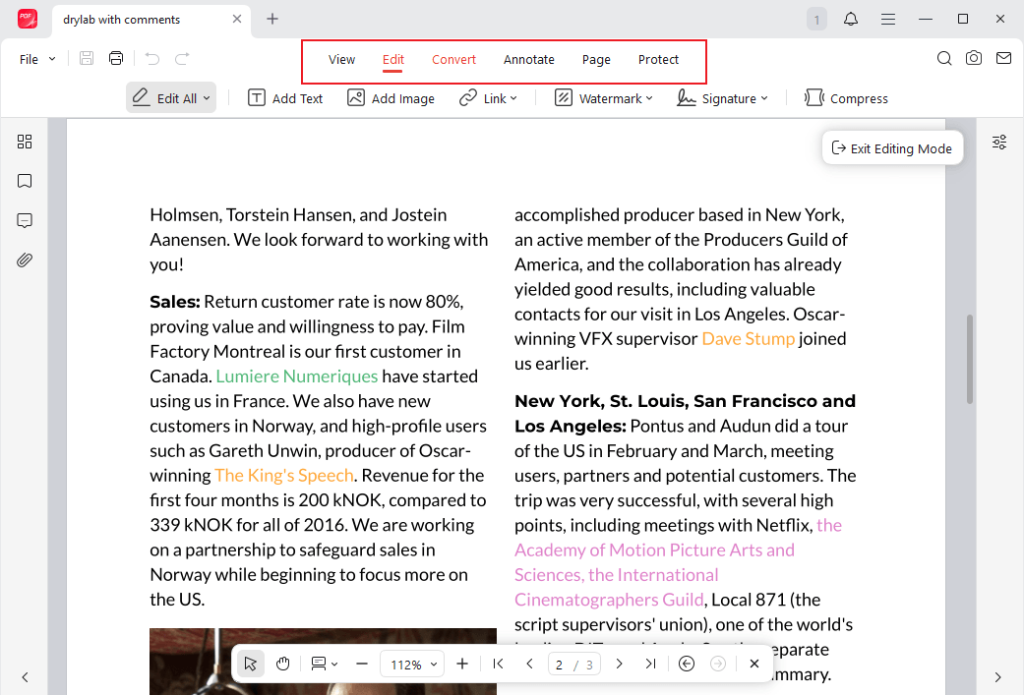Open the notifications bell
This screenshot has height=695, width=1024.
(x=853, y=19)
